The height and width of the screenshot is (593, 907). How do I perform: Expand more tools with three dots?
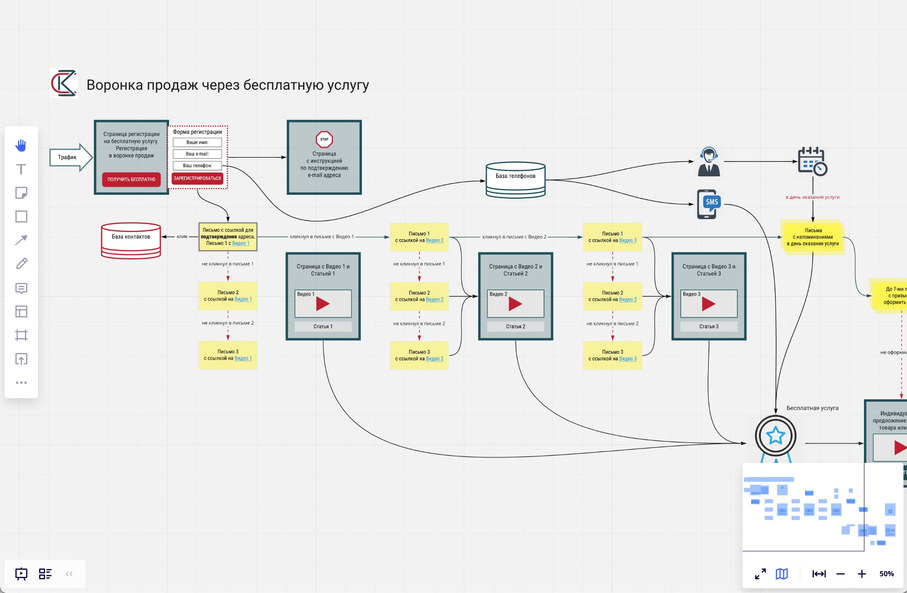(x=21, y=383)
